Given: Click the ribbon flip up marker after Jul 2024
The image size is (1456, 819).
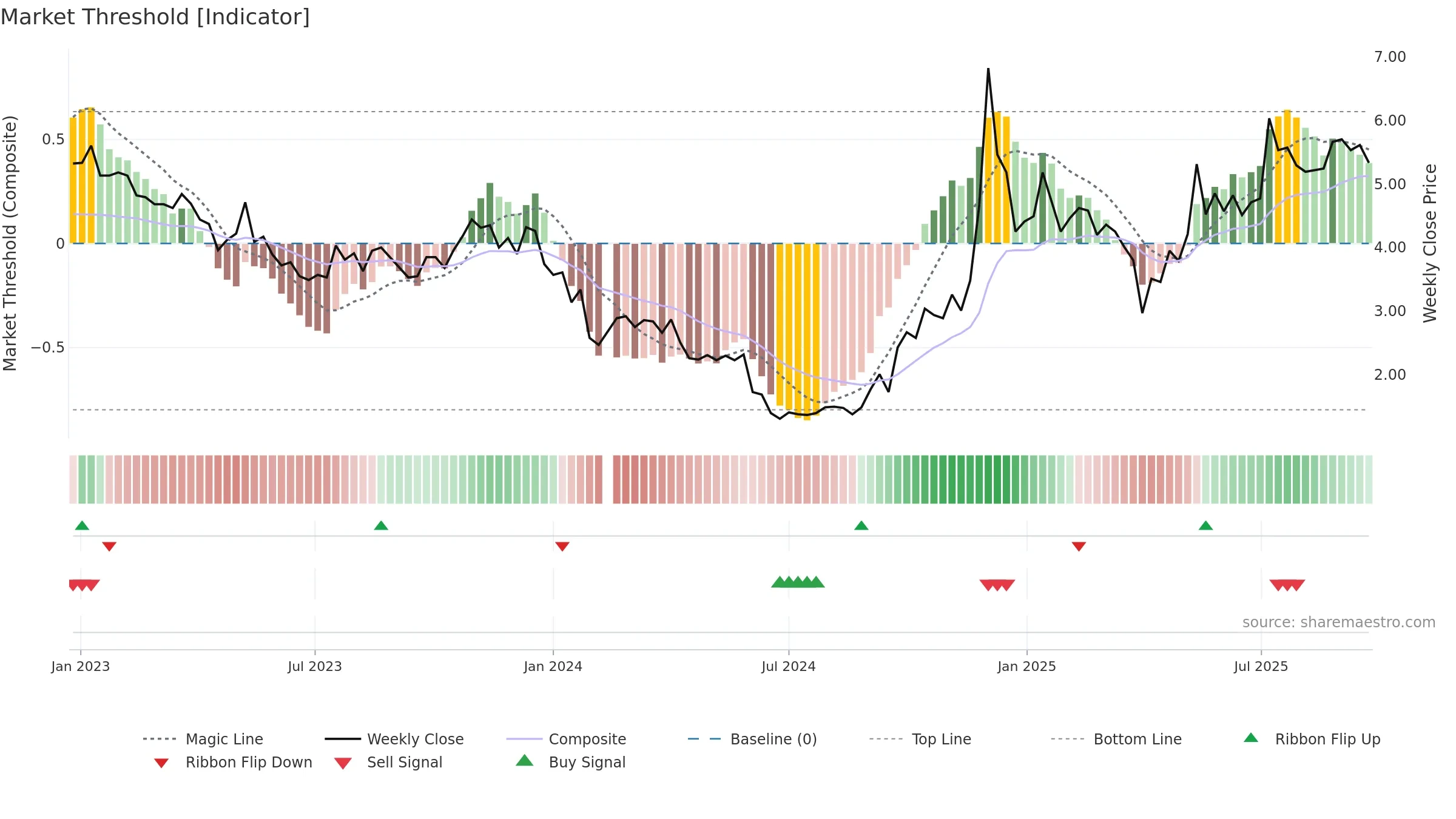Looking at the screenshot, I should (861, 525).
